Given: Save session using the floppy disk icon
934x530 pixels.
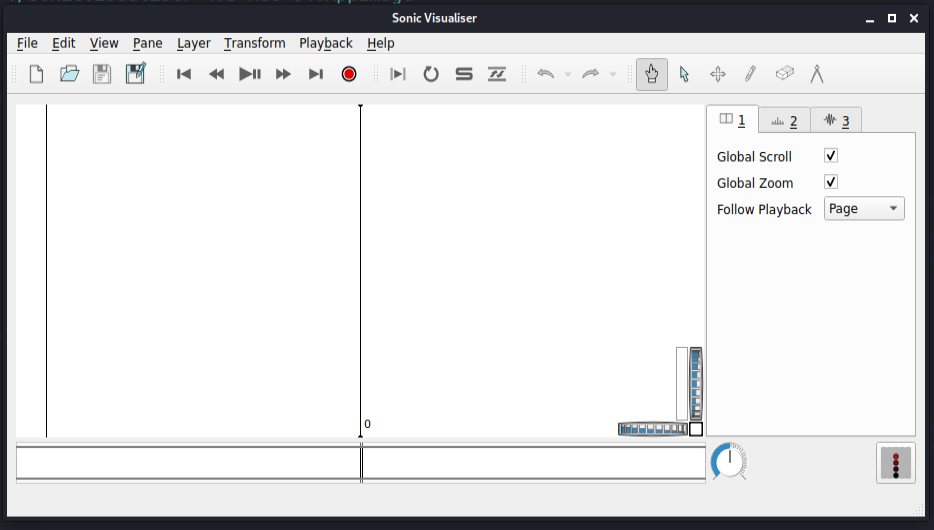Looking at the screenshot, I should point(102,74).
